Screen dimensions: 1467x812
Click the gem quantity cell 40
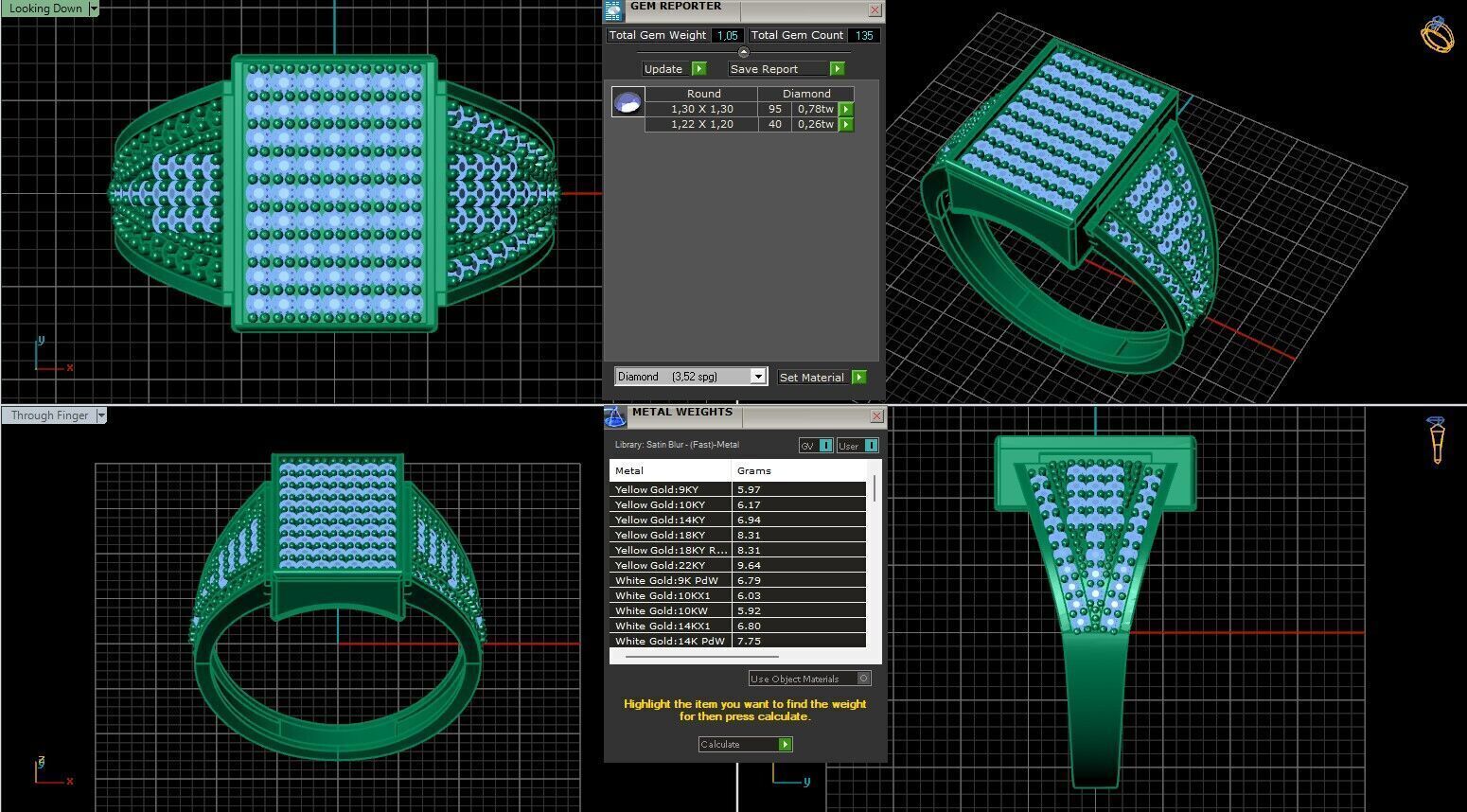[775, 124]
